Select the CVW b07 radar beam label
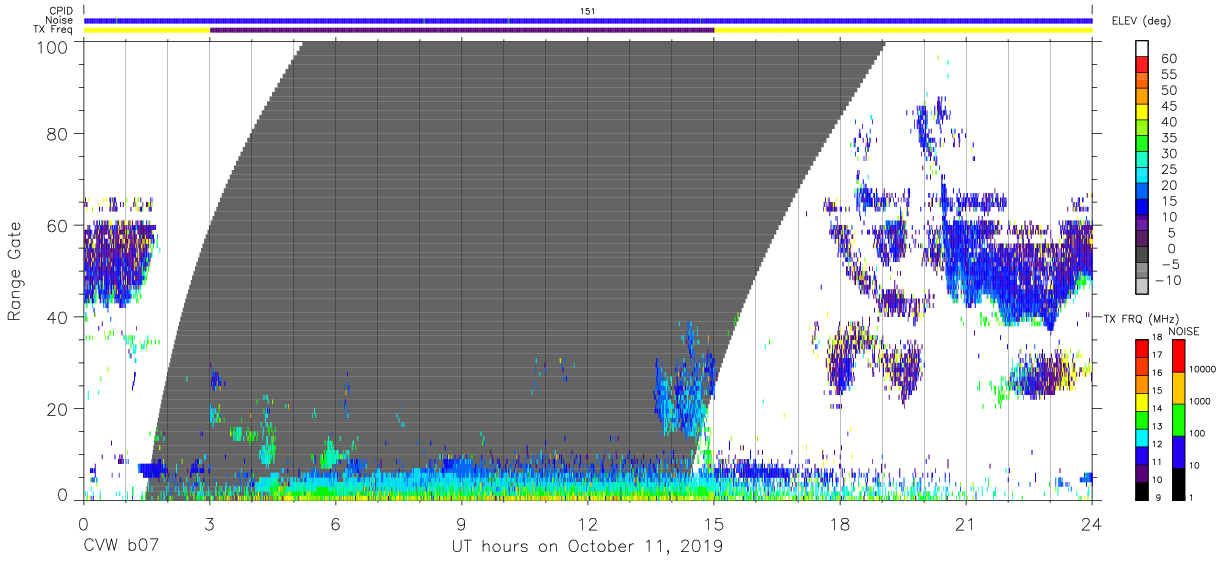Viewport: 1228px width, 567px height. 119,547
